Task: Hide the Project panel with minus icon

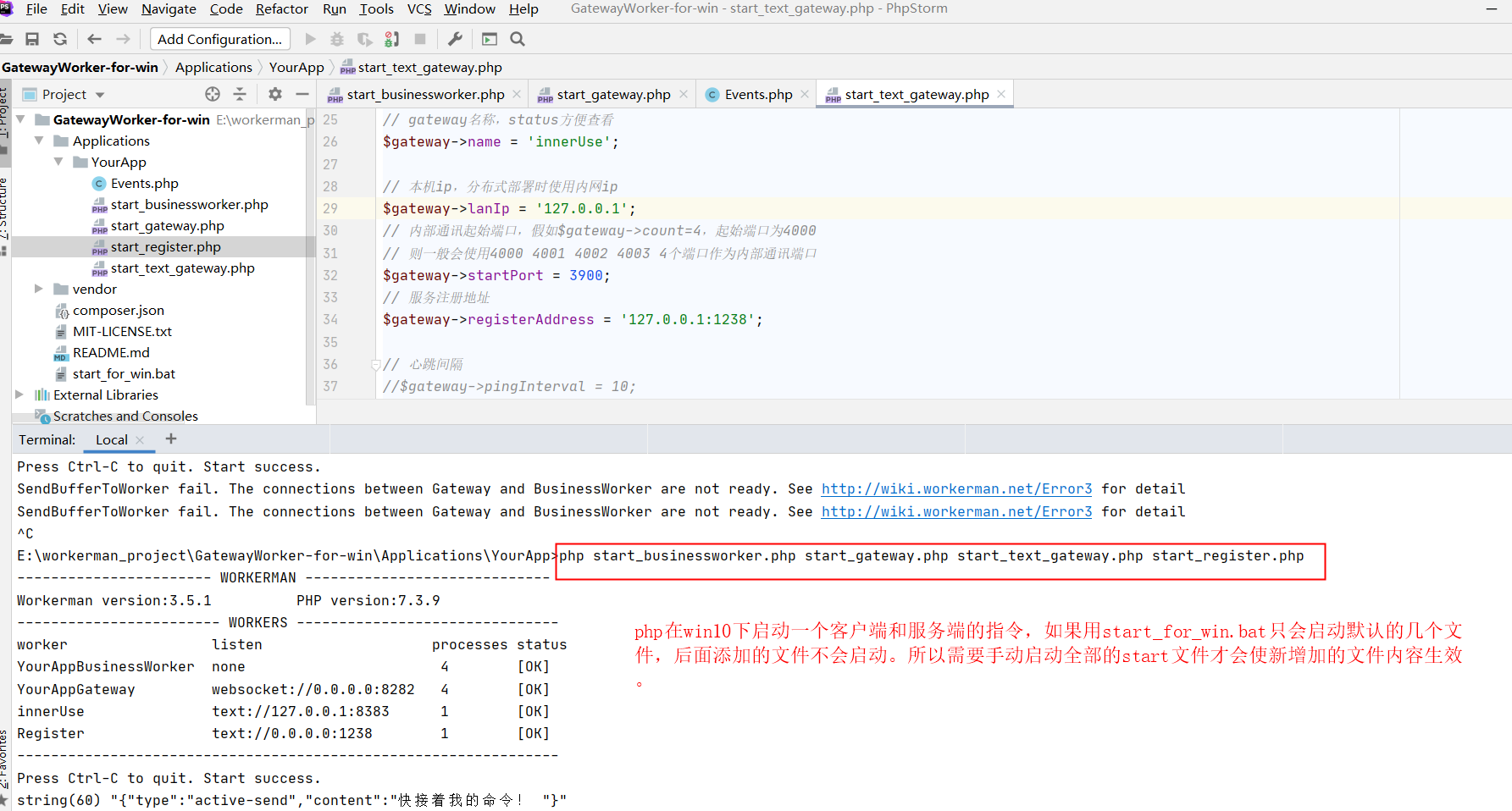Action: tap(301, 94)
